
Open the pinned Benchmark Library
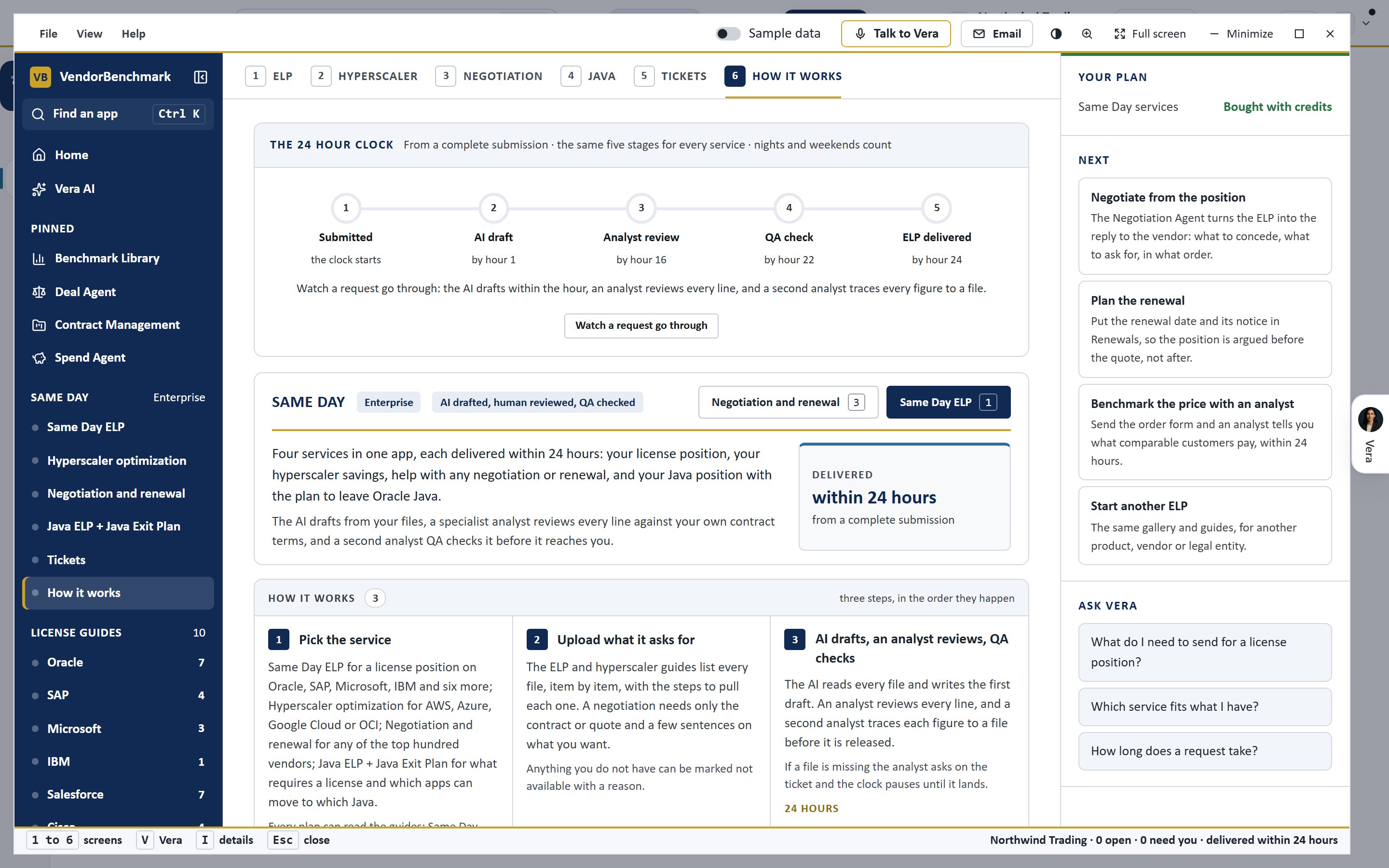click(x=118, y=258)
